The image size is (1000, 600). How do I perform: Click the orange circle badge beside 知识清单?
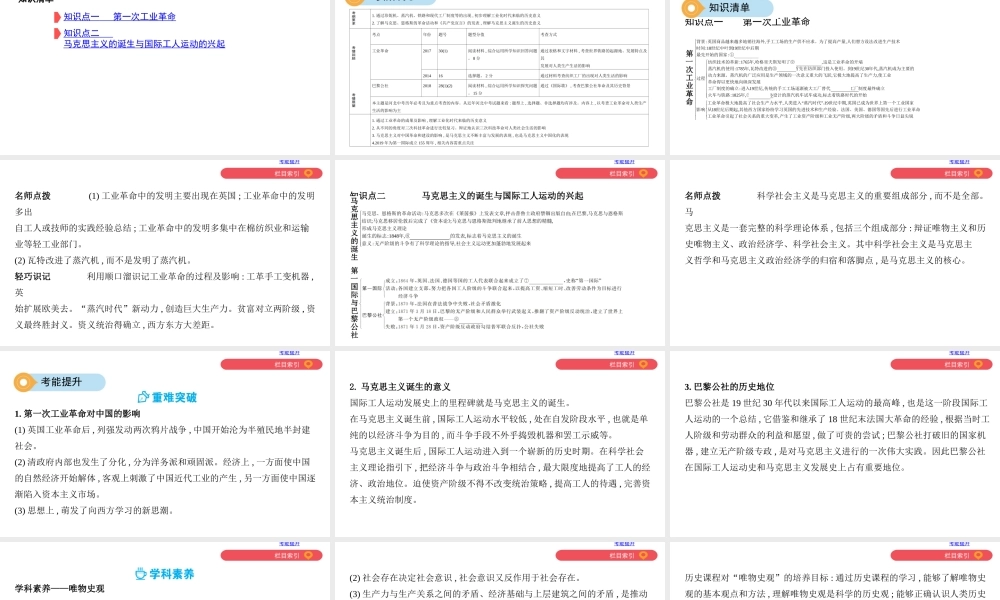(x=692, y=8)
